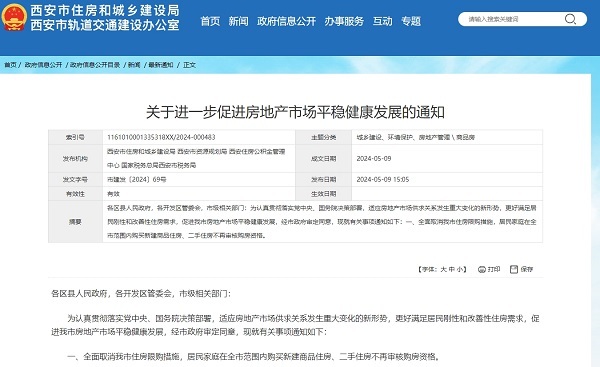This screenshot has width=600, height=367.
Task: Focus the keyword search input field
Action: click(513, 19)
